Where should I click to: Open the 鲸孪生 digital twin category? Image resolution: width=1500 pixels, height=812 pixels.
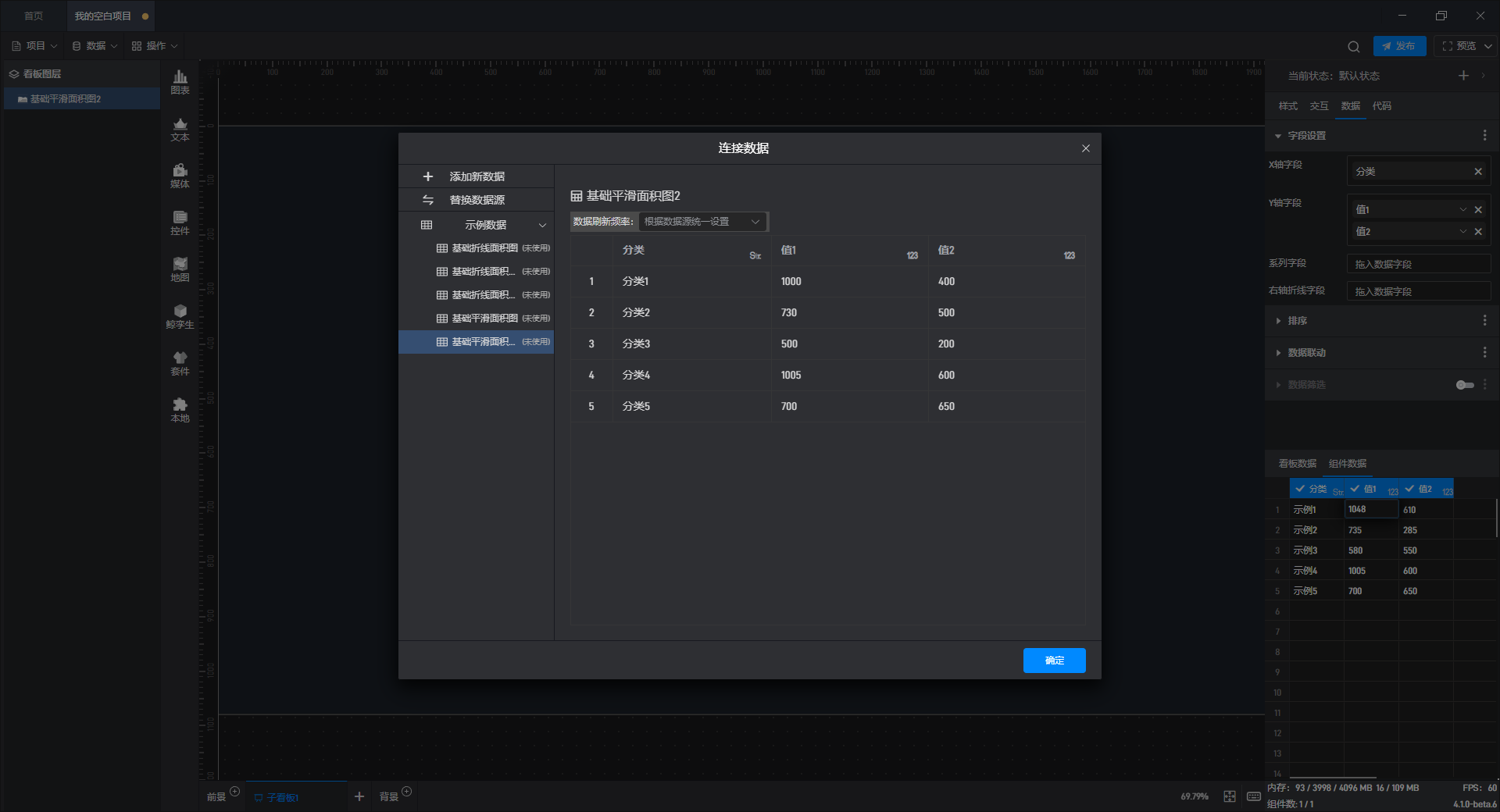pyautogui.click(x=180, y=316)
